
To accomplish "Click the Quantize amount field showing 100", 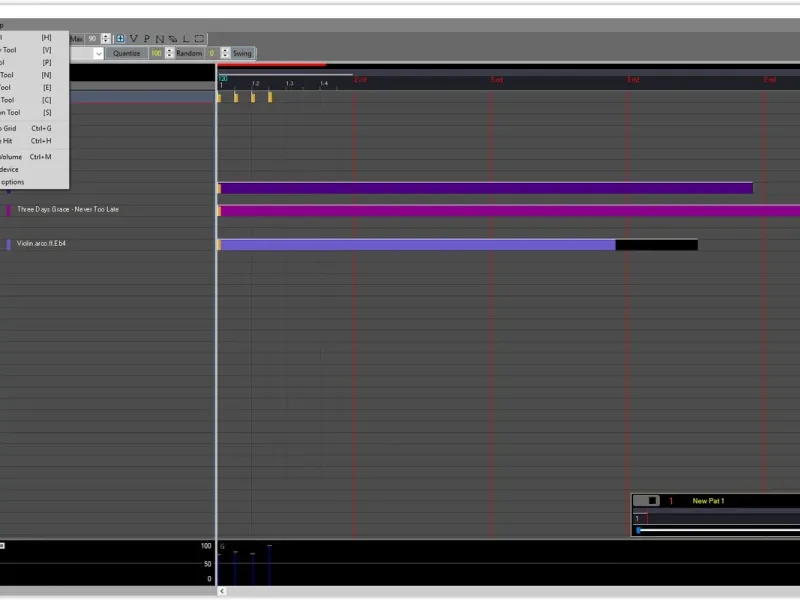I will click(x=156, y=53).
